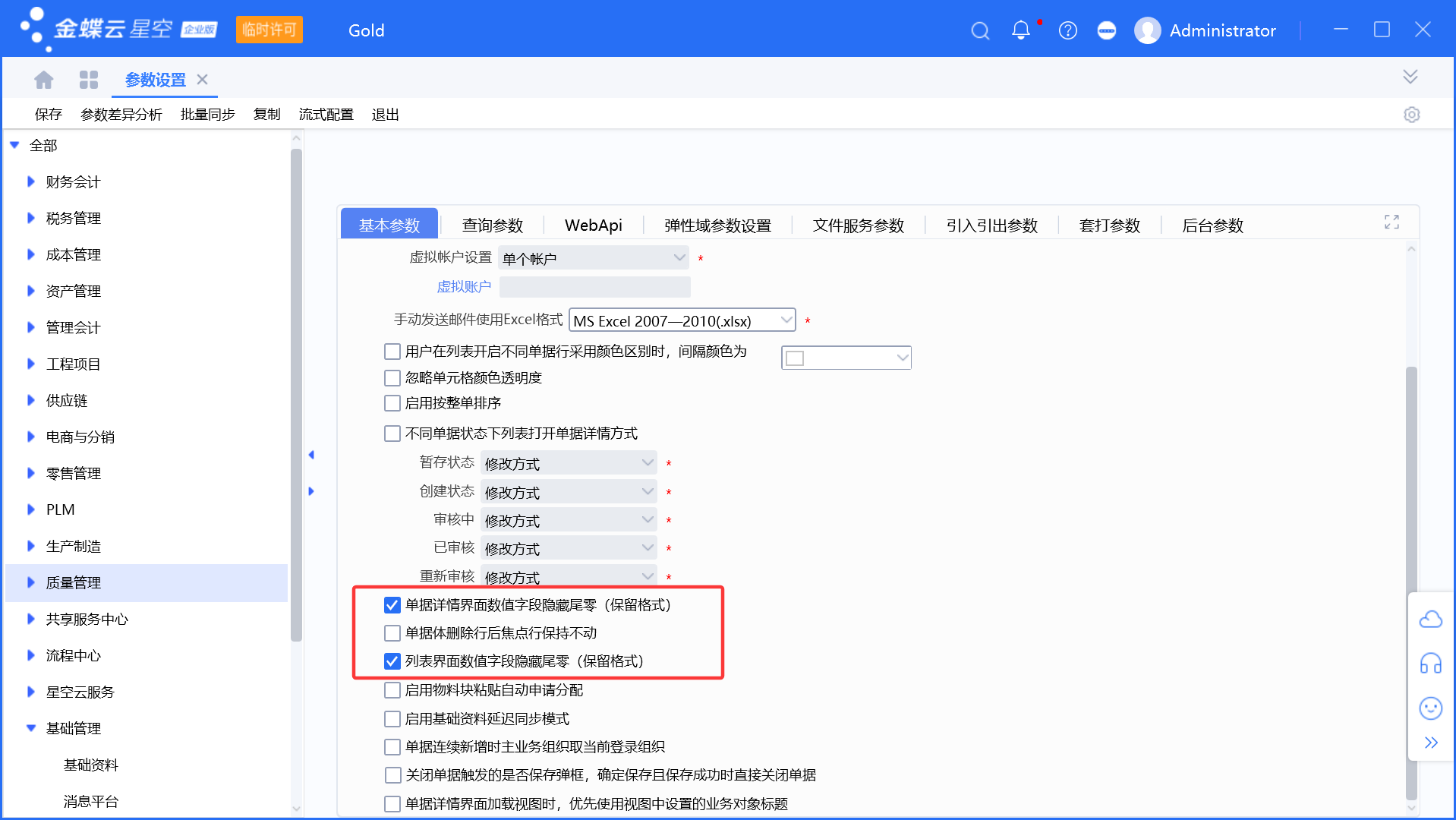Click the feedback smiley icon

click(1432, 708)
